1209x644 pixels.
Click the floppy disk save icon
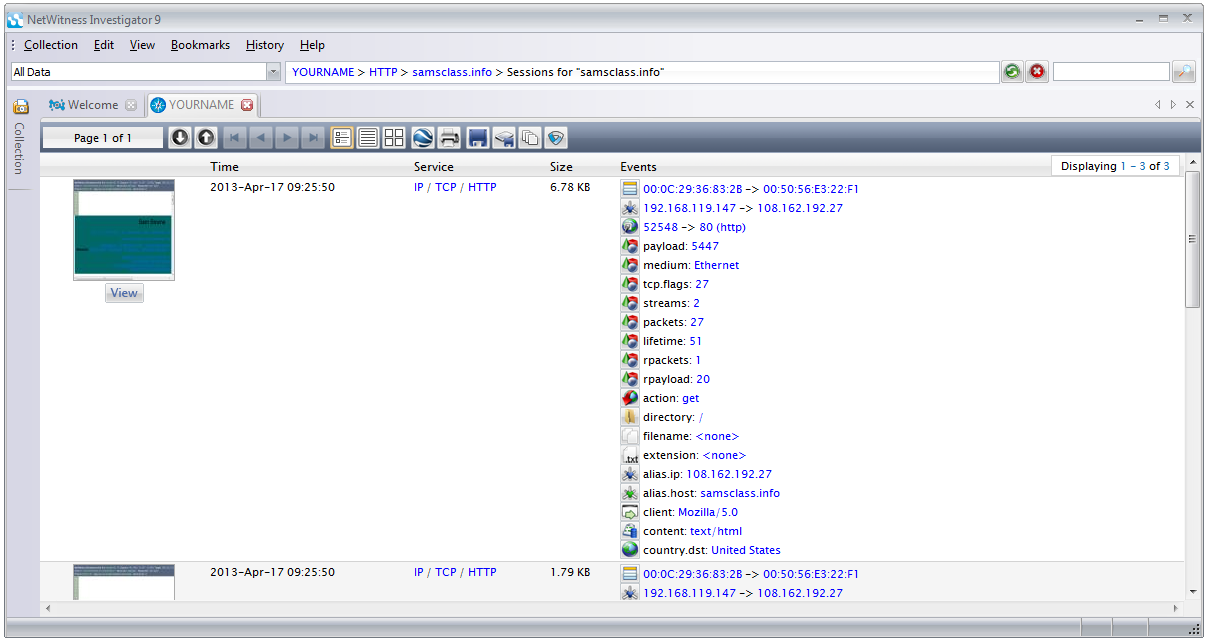478,138
